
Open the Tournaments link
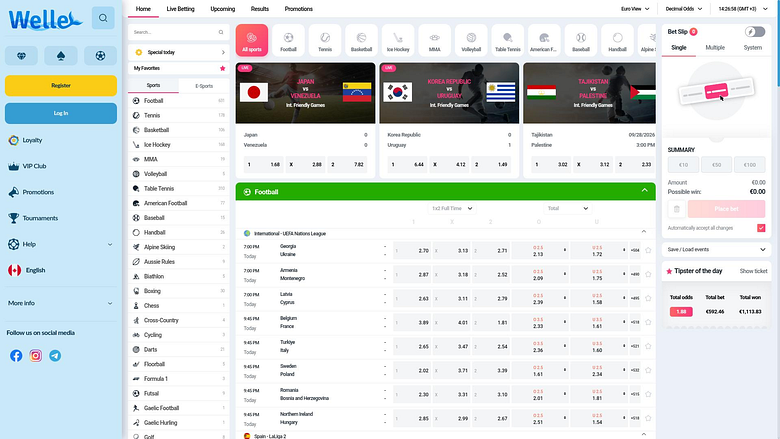(x=40, y=218)
